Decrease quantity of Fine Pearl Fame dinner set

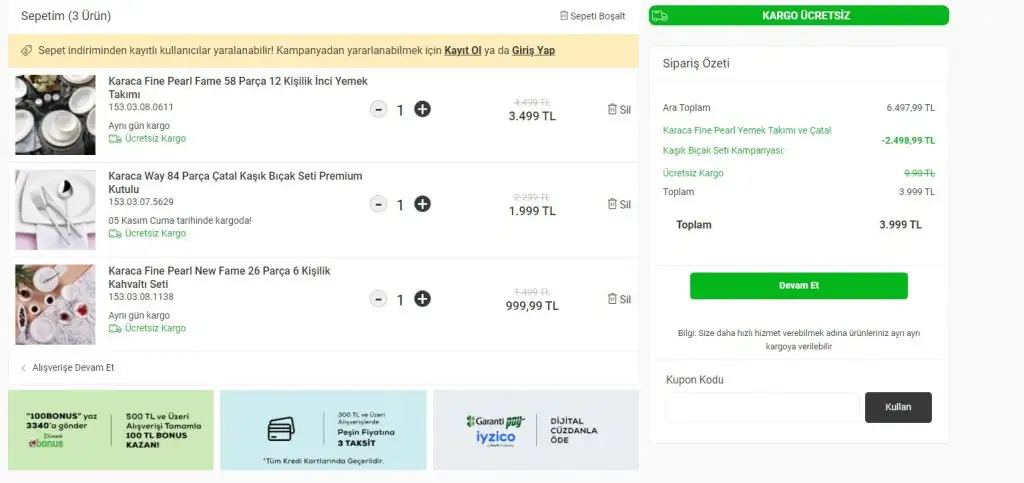378,109
